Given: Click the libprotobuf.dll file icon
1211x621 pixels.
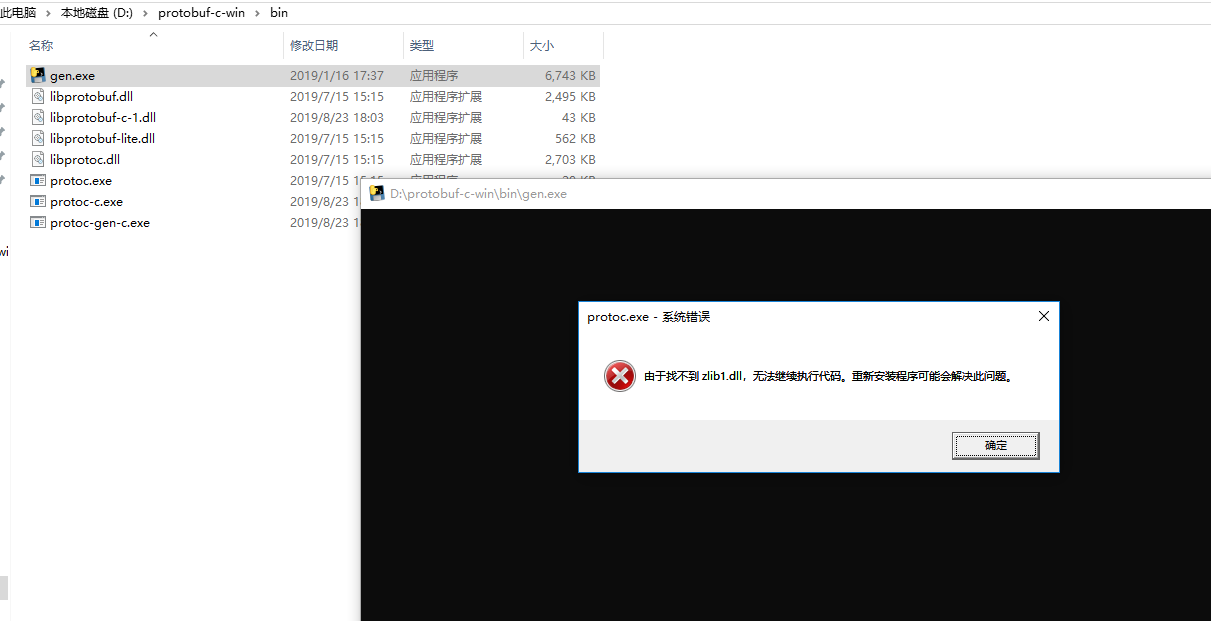Looking at the screenshot, I should click(39, 96).
